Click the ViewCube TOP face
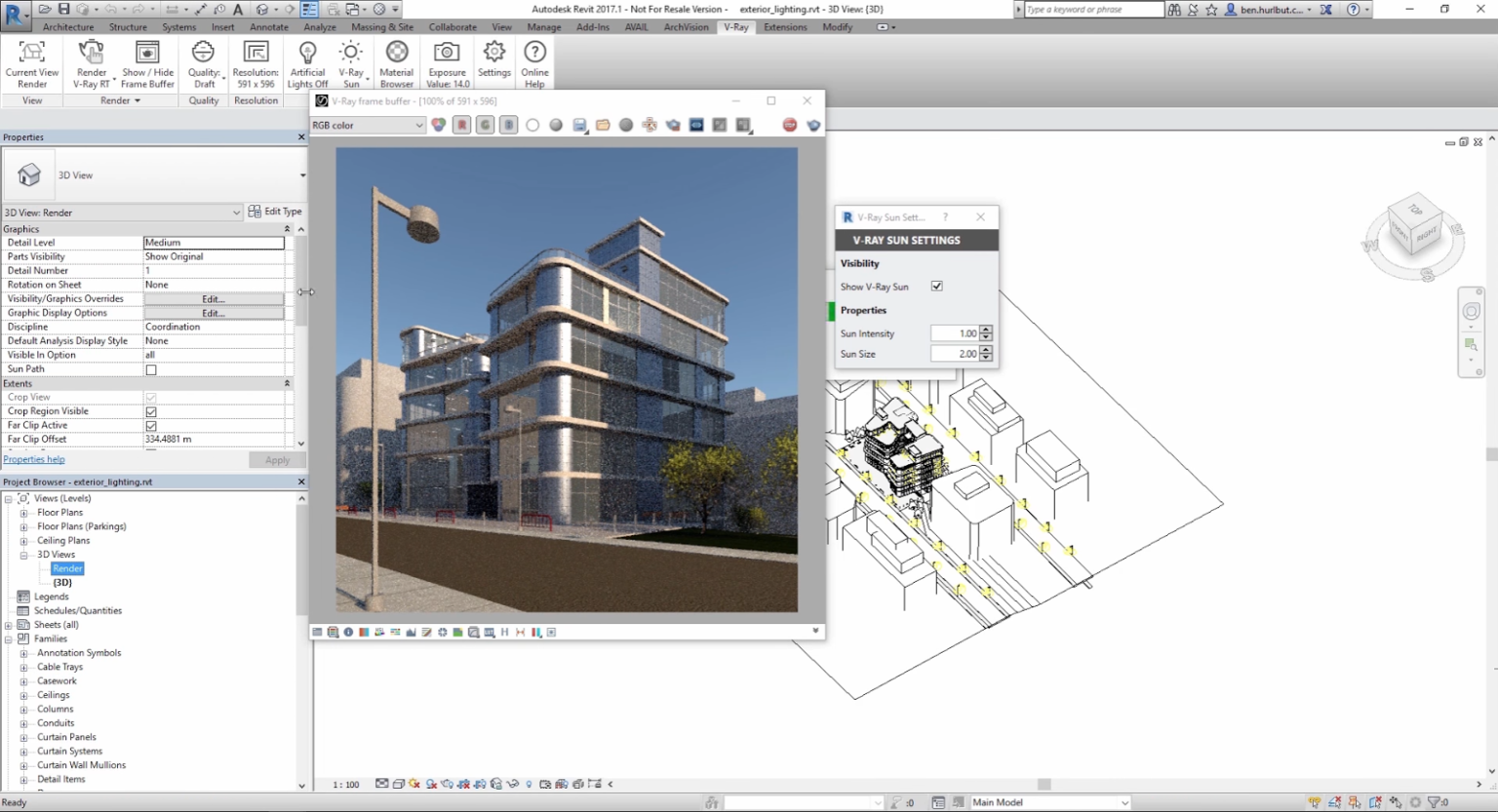The width and height of the screenshot is (1498, 812). pyautogui.click(x=1416, y=210)
